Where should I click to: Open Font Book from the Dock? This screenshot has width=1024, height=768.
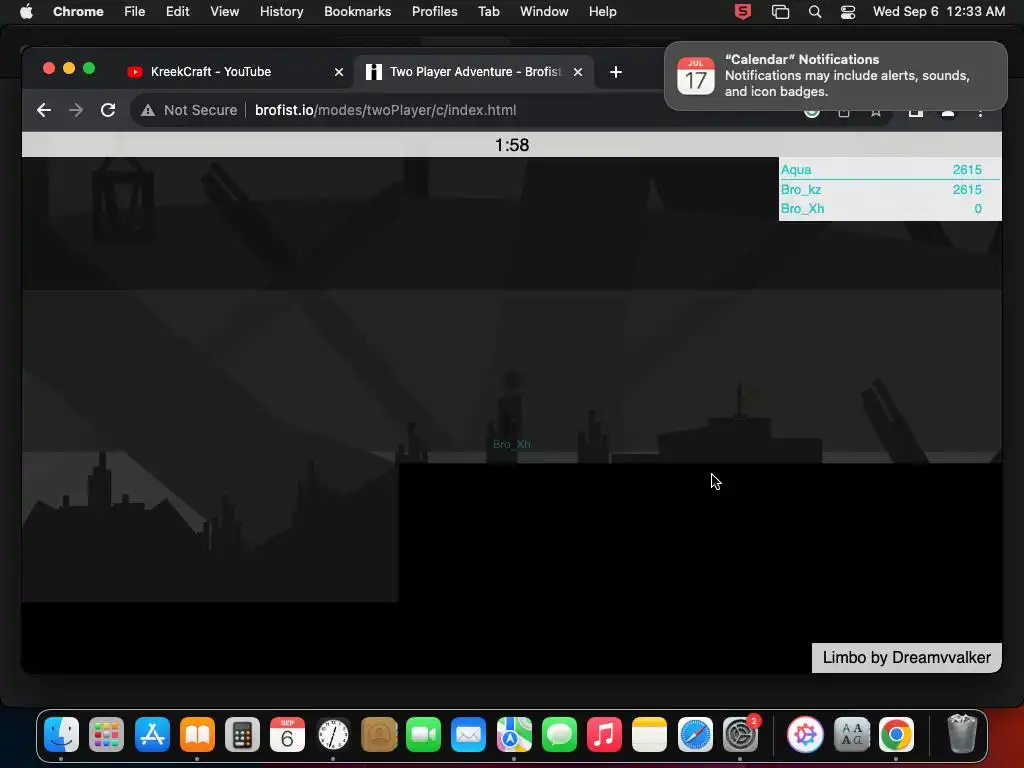[852, 735]
